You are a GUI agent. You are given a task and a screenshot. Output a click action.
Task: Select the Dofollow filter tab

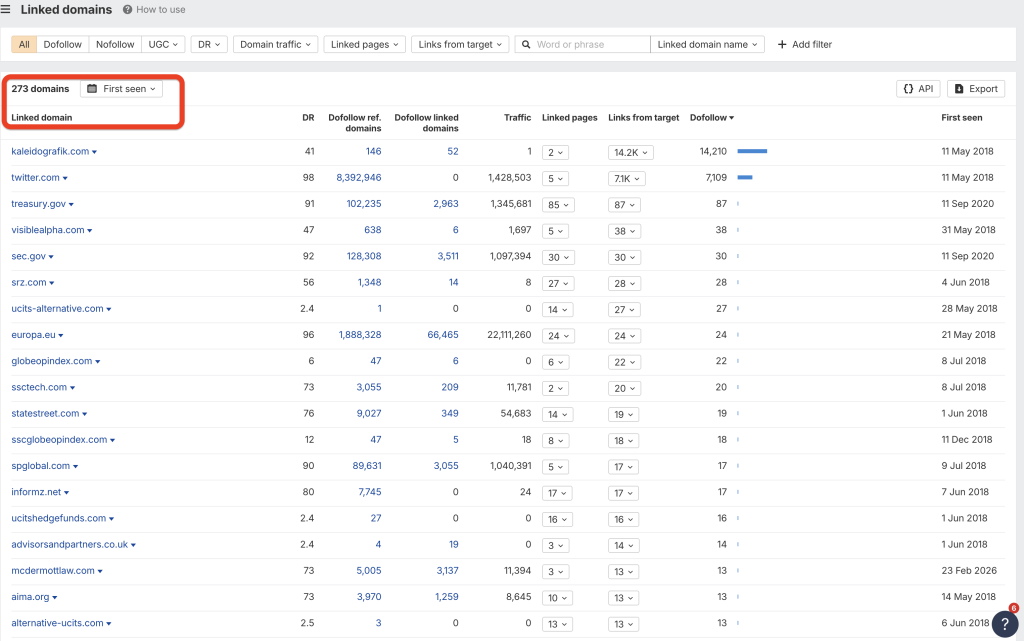[x=63, y=44]
